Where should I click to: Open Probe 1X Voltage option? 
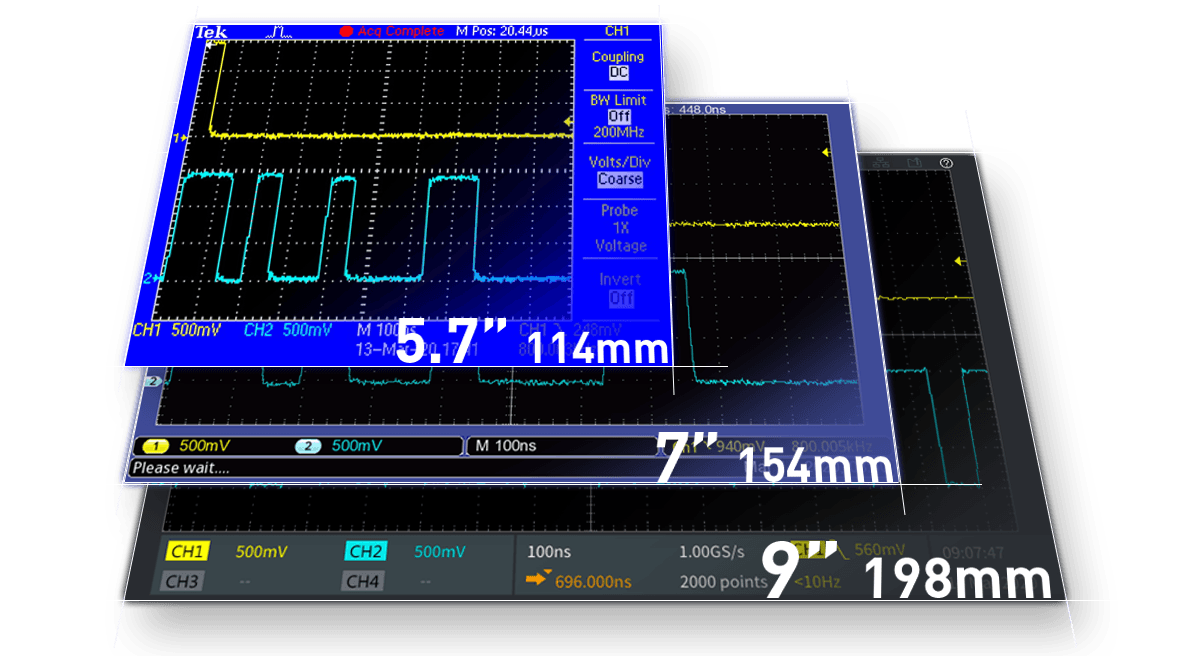pyautogui.click(x=620, y=228)
